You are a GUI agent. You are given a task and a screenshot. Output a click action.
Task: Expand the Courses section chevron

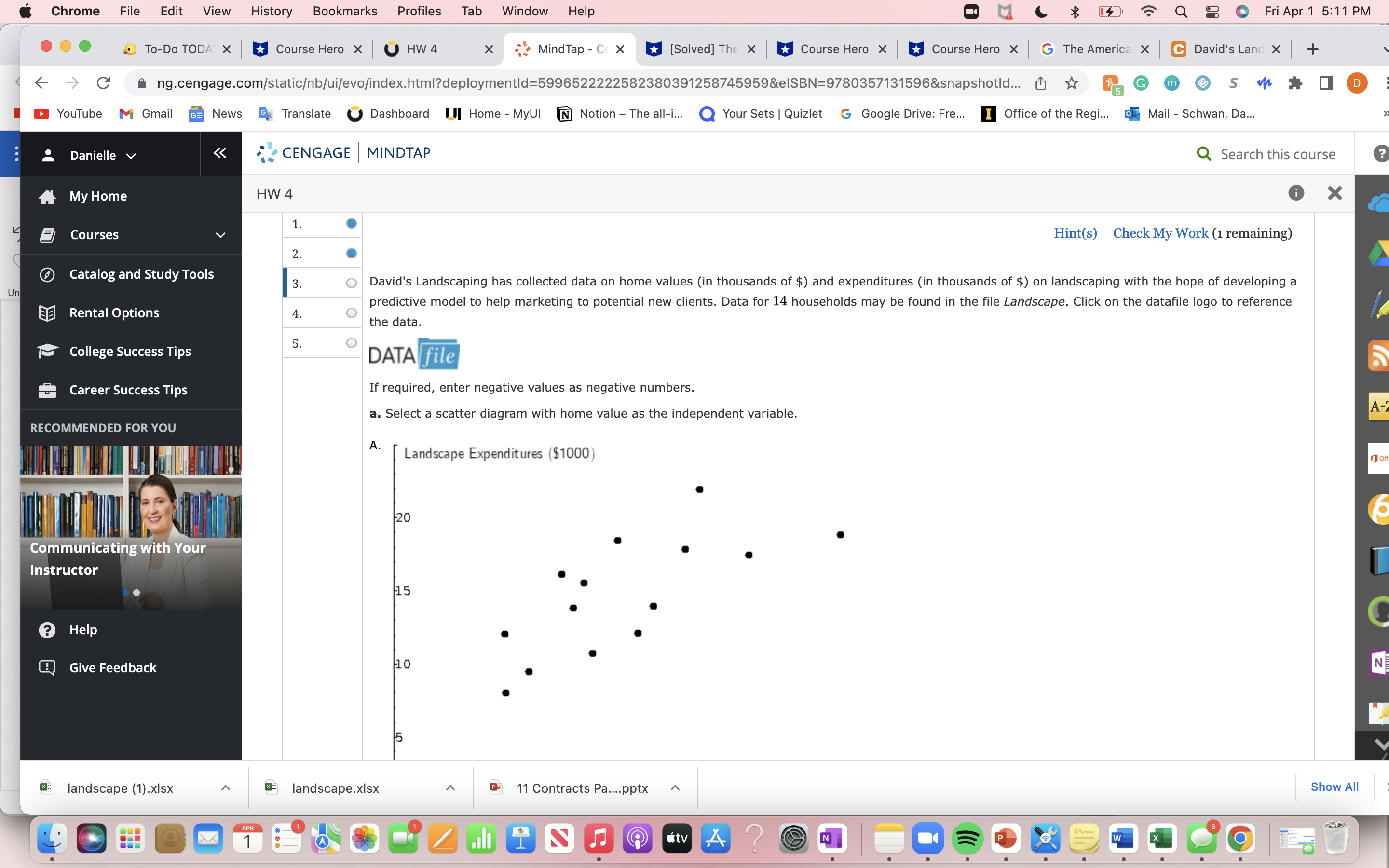pos(220,235)
